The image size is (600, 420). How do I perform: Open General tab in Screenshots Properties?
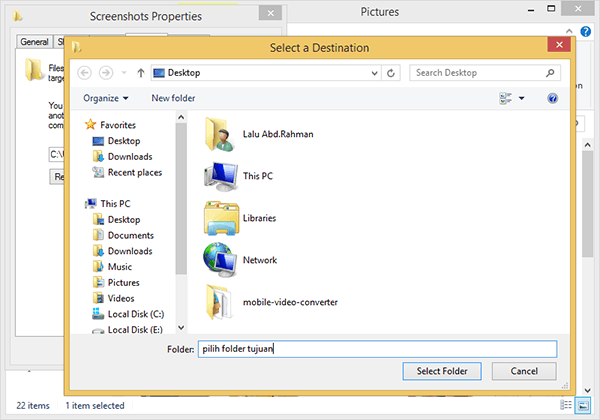[x=34, y=42]
